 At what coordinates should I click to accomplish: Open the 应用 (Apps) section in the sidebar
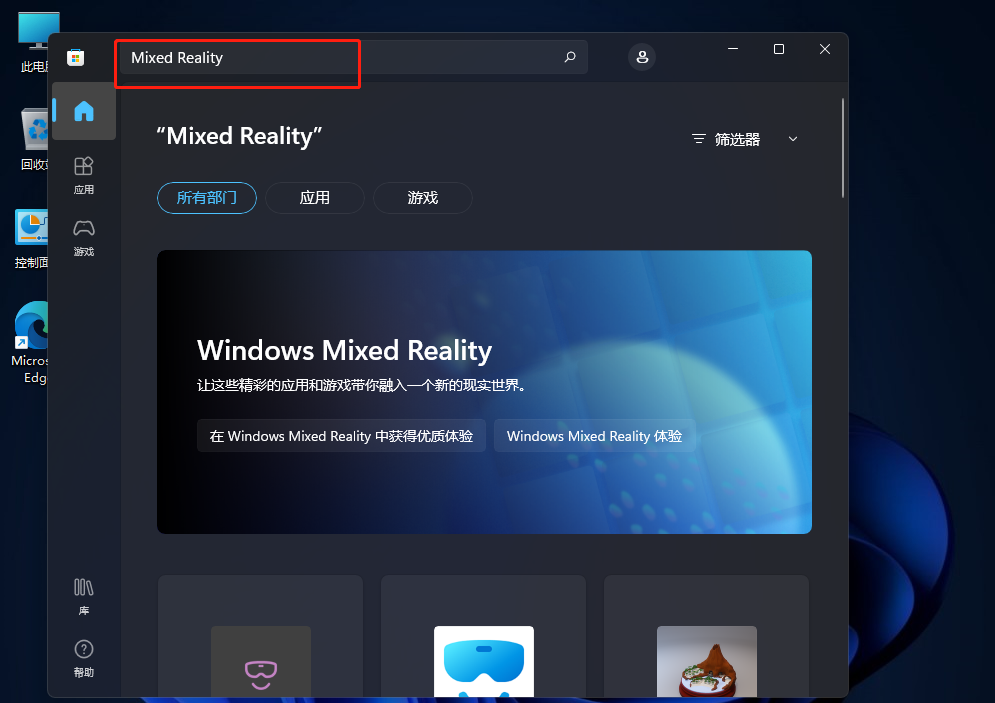pos(84,174)
